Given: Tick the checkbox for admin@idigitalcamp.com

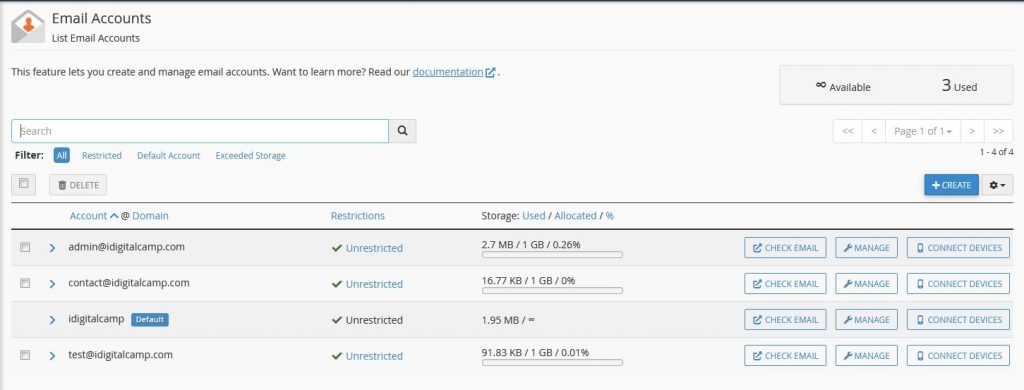Looking at the screenshot, I should [25, 248].
